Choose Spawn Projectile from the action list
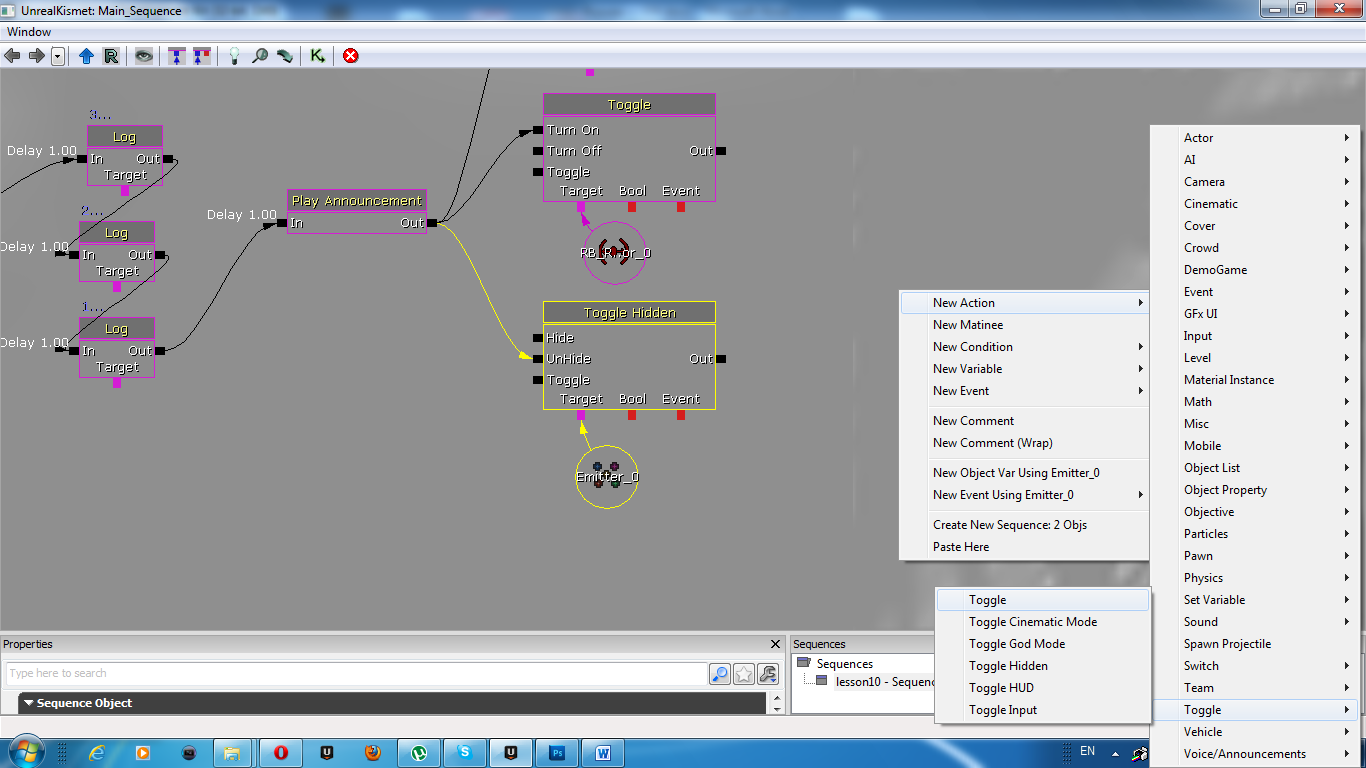1366x768 pixels. click(1255, 644)
